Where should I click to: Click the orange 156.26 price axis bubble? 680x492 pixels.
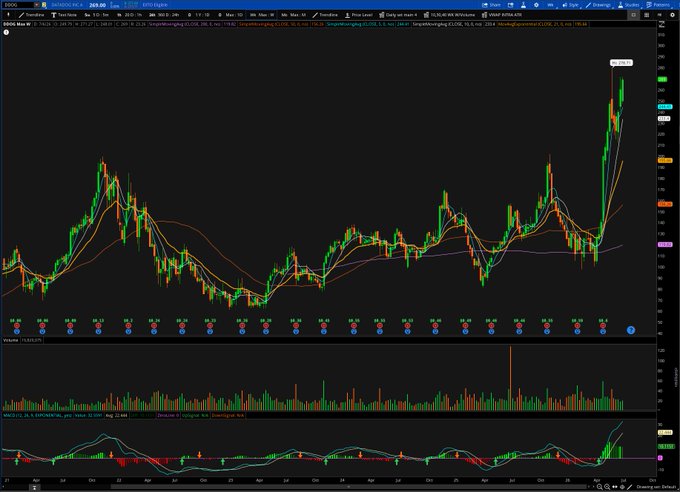tap(665, 204)
